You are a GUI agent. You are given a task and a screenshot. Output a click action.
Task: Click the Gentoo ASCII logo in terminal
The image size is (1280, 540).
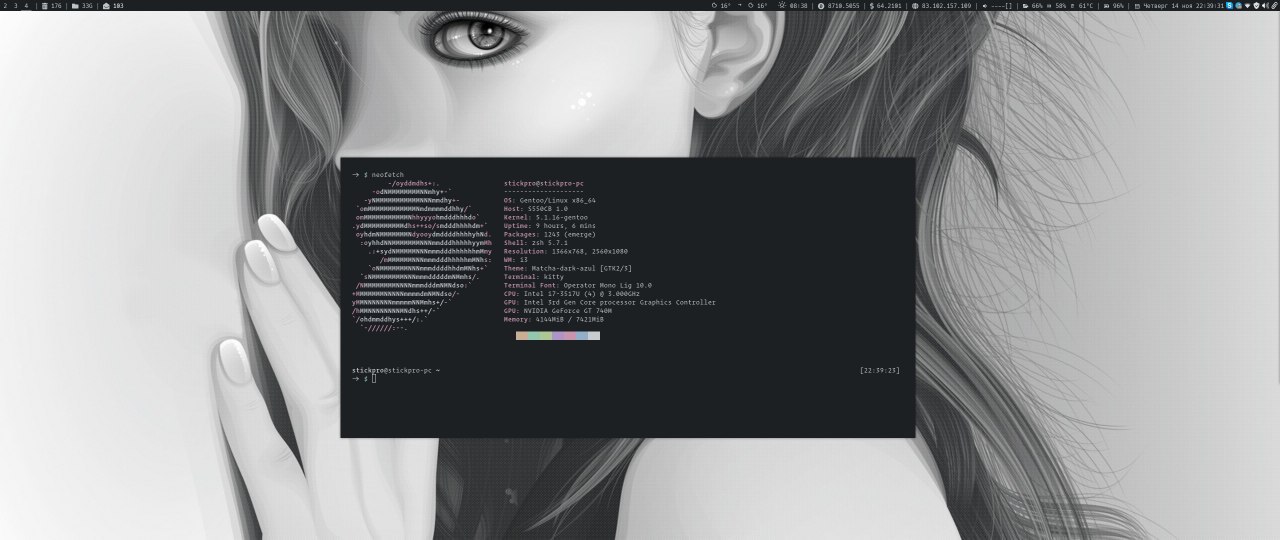[422, 257]
